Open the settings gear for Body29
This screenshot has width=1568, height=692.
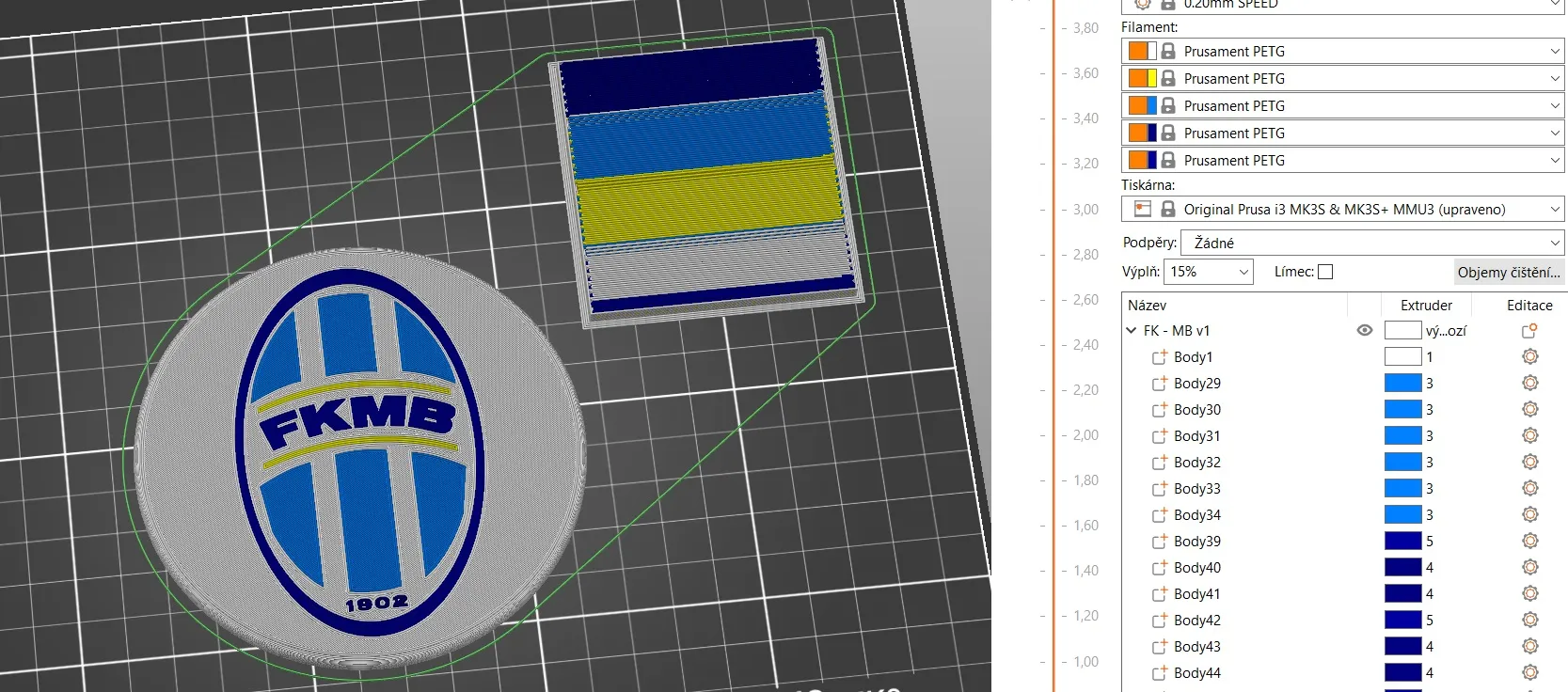(x=1530, y=384)
